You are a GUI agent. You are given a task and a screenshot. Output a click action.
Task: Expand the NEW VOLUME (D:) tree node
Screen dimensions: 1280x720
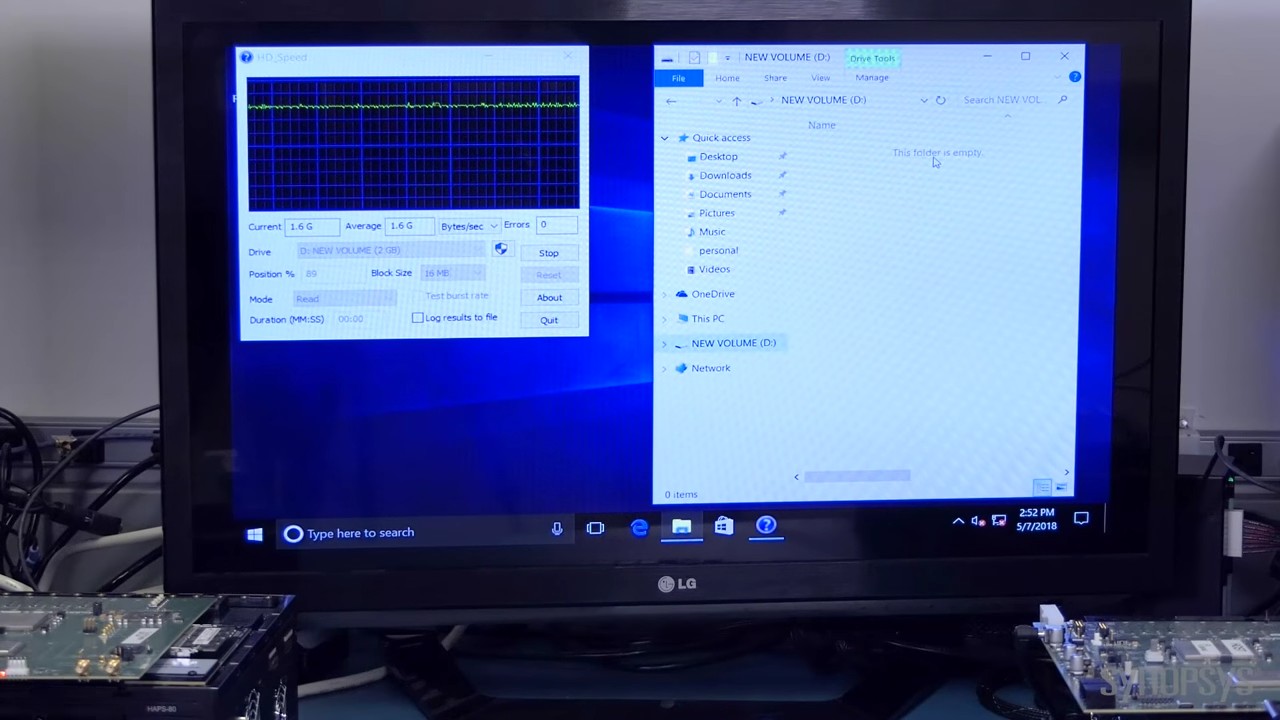point(664,343)
